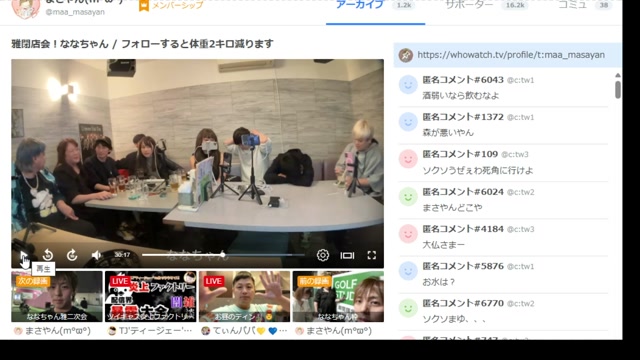Click the comment list scrollbar
Image resolution: width=640 pixels, height=360 pixels.
click(x=618, y=88)
